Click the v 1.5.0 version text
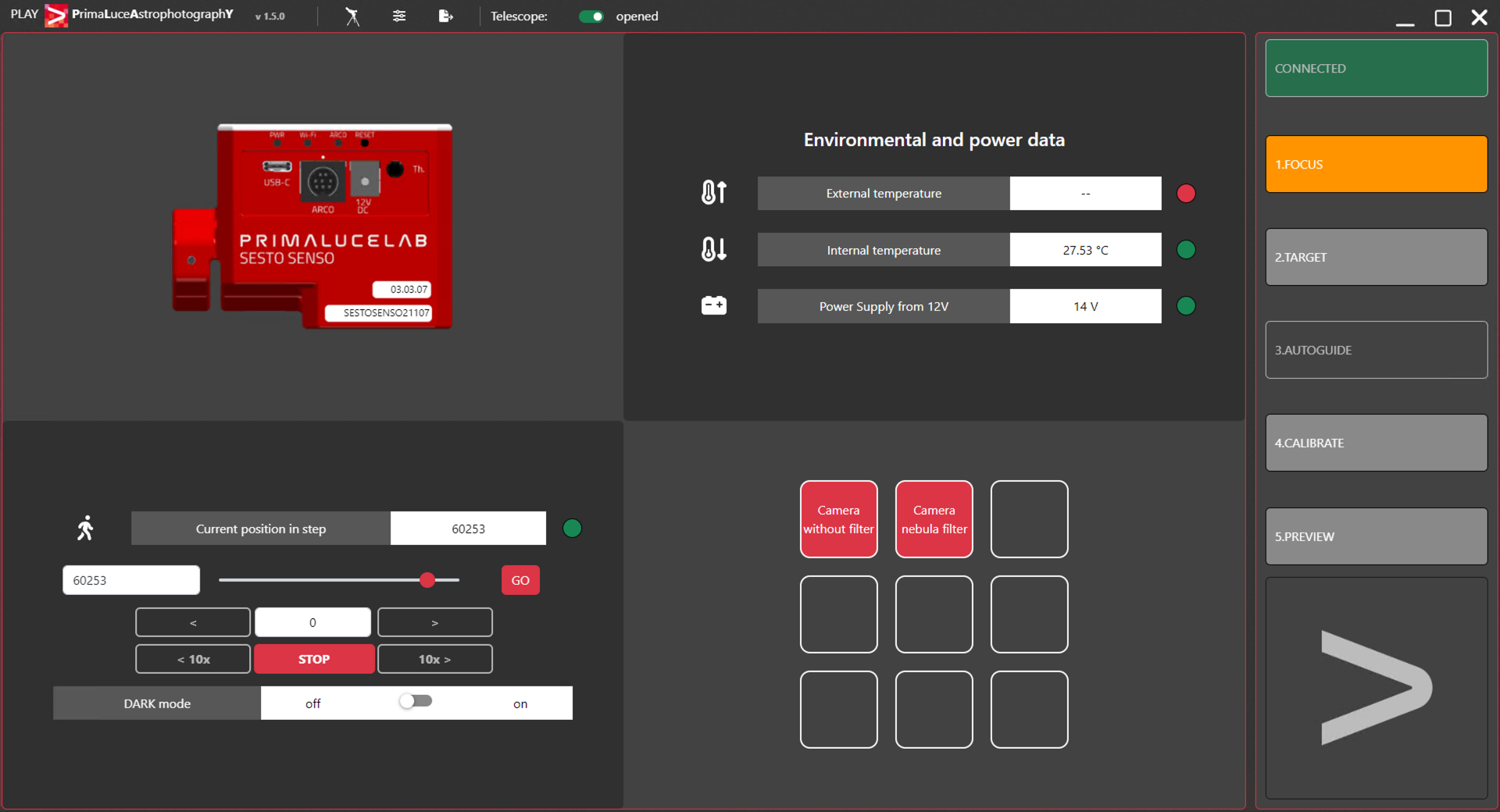 click(x=270, y=16)
